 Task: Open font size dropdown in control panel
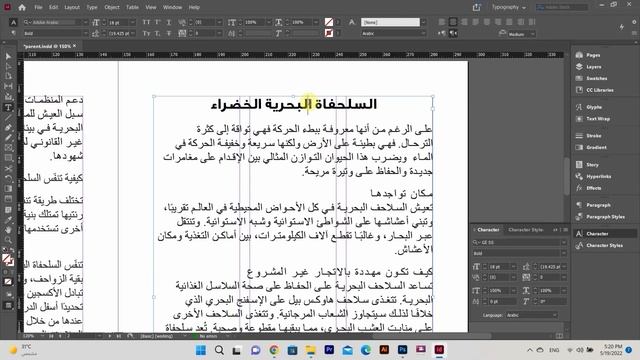tap(133, 22)
